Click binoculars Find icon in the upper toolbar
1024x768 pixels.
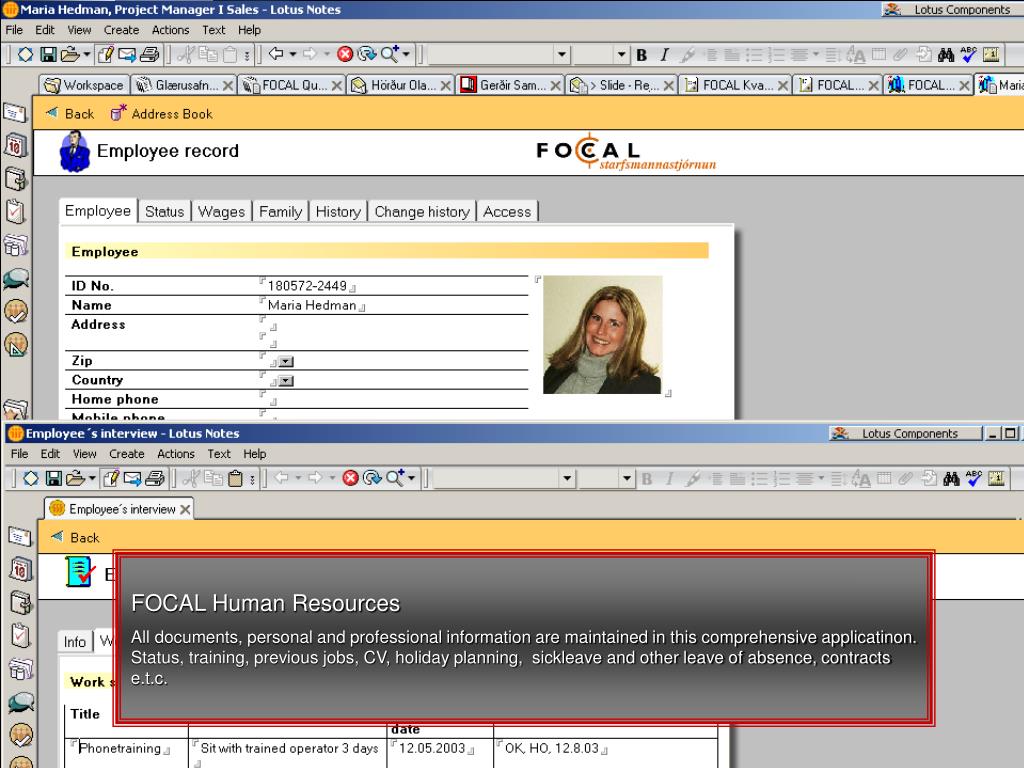point(946,55)
